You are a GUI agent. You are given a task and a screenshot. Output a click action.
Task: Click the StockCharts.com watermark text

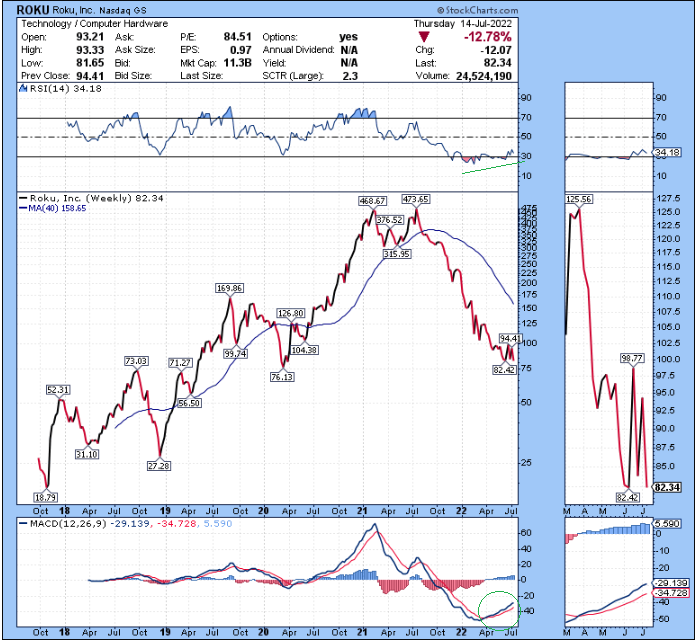click(478, 10)
